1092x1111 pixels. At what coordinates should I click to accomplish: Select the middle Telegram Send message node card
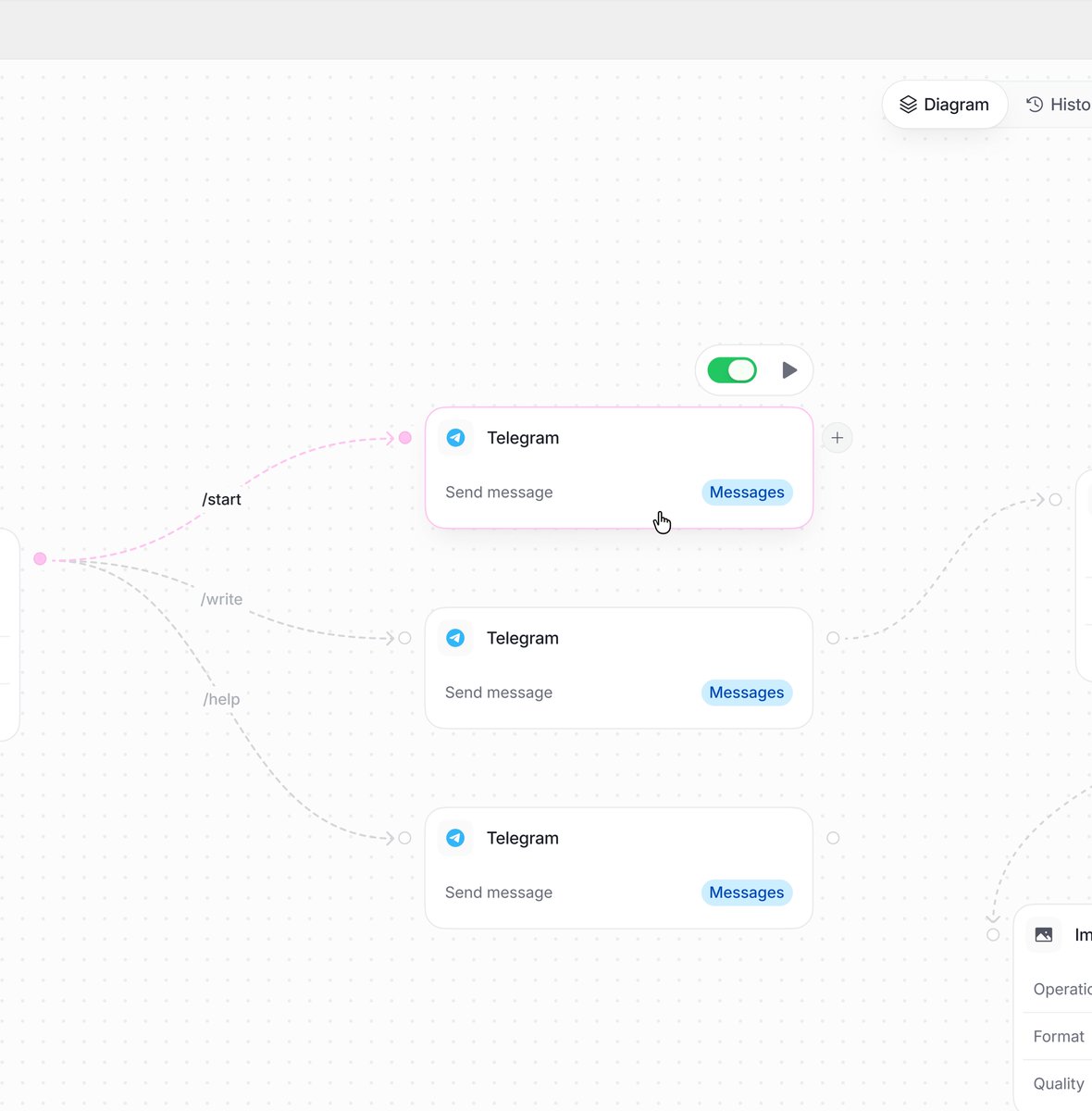point(618,668)
